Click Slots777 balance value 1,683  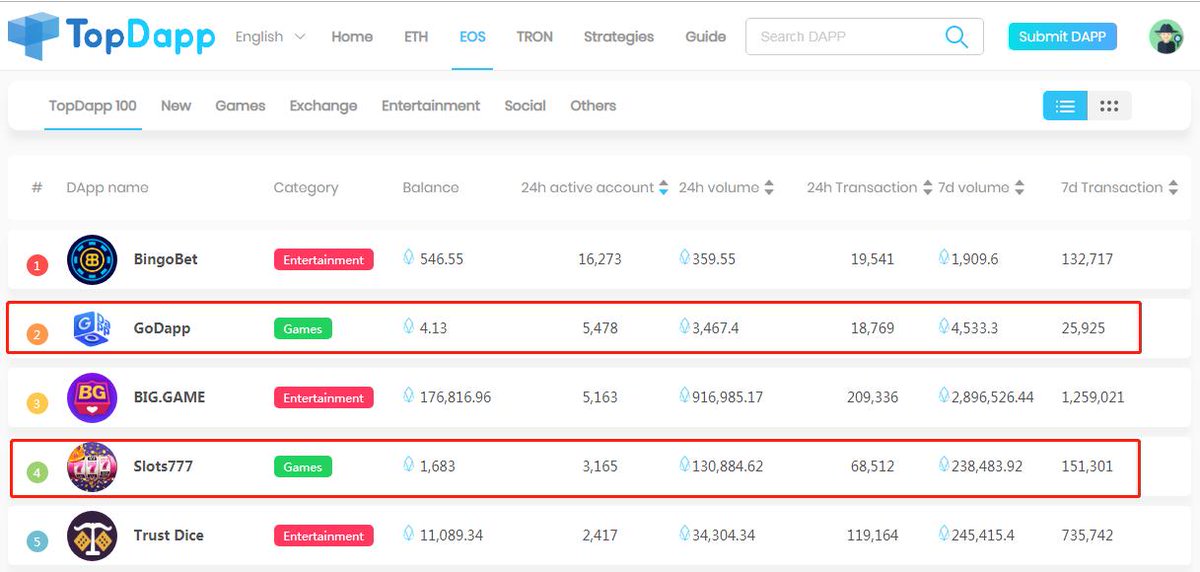coord(437,466)
